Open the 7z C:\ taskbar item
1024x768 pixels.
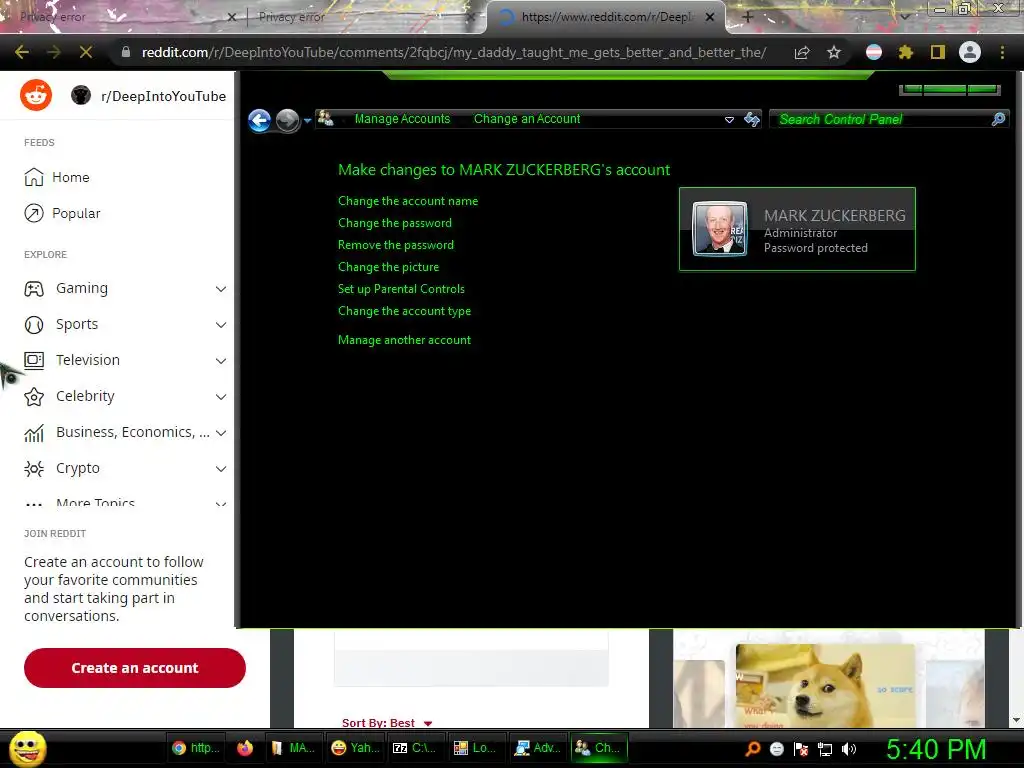pos(414,748)
